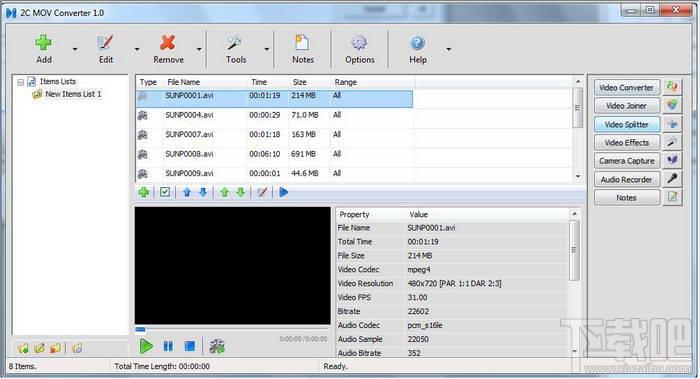The width and height of the screenshot is (700, 379).
Task: Open the Remove dropdown arrow
Action: click(199, 49)
